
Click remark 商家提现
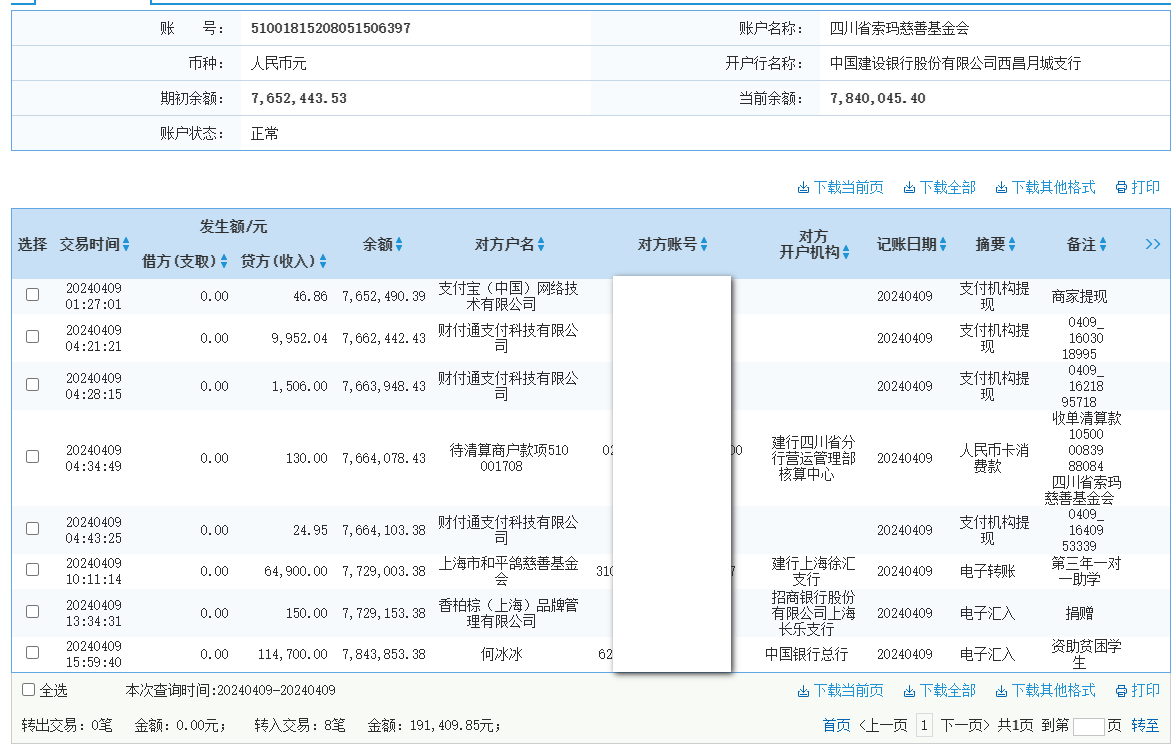pos(1079,297)
